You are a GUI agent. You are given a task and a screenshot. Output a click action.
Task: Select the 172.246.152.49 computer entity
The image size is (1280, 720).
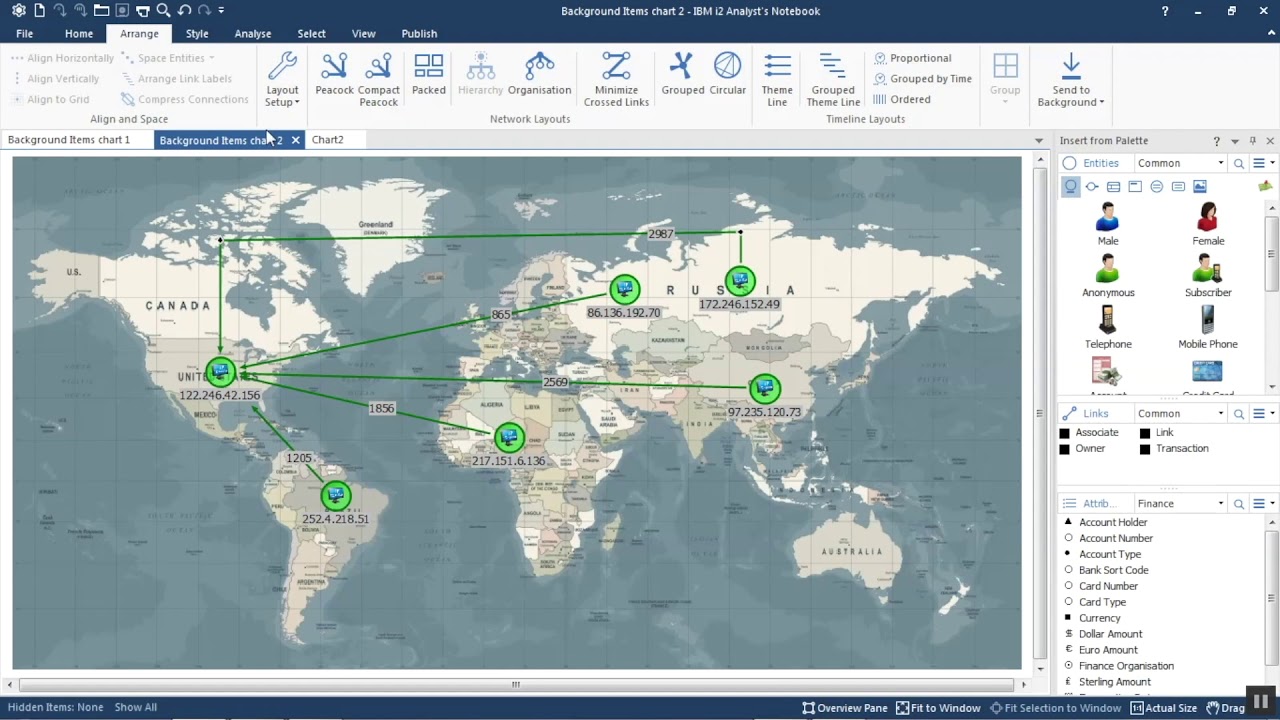tap(740, 281)
